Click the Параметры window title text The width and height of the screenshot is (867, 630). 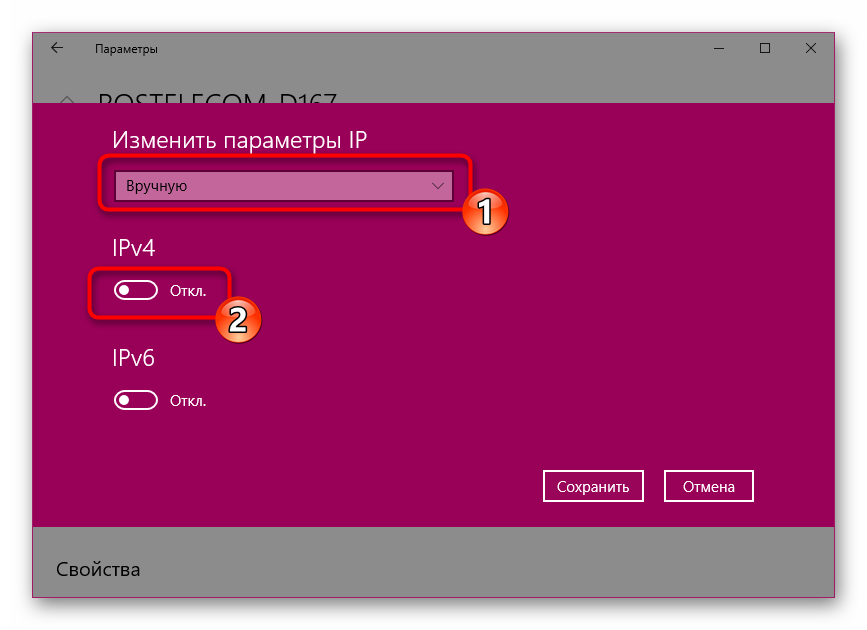click(126, 49)
